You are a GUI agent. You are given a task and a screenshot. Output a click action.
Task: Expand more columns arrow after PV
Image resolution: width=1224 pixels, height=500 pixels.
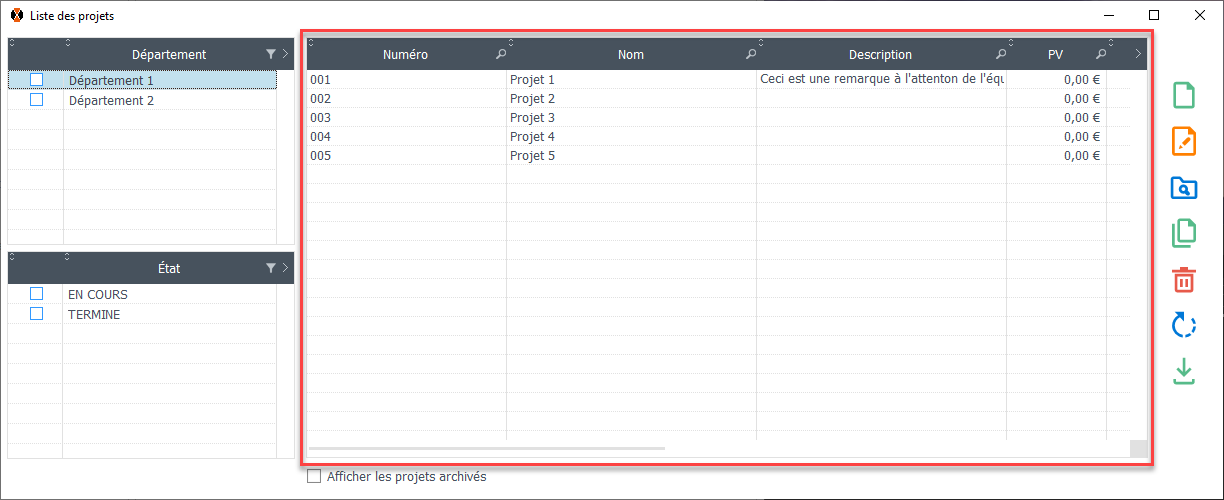pyautogui.click(x=1138, y=54)
